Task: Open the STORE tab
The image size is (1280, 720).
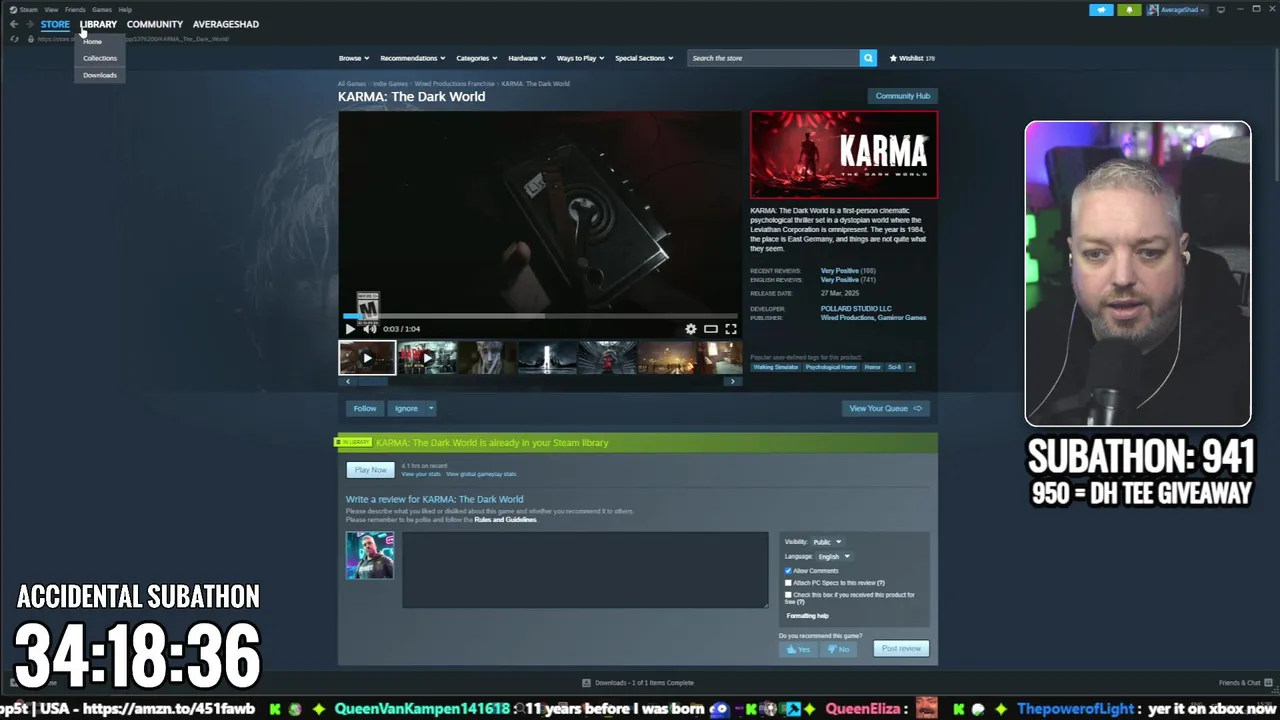Action: click(x=55, y=24)
